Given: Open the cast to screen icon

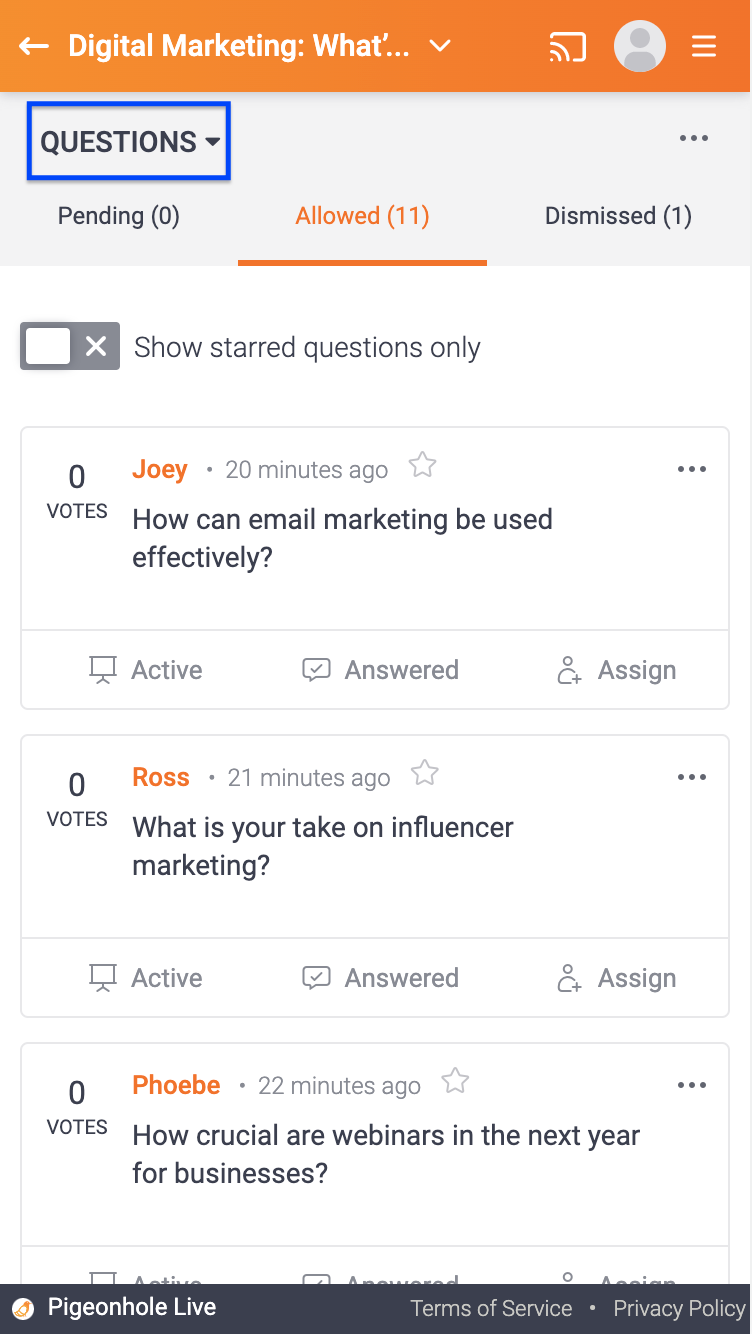Looking at the screenshot, I should click(568, 47).
